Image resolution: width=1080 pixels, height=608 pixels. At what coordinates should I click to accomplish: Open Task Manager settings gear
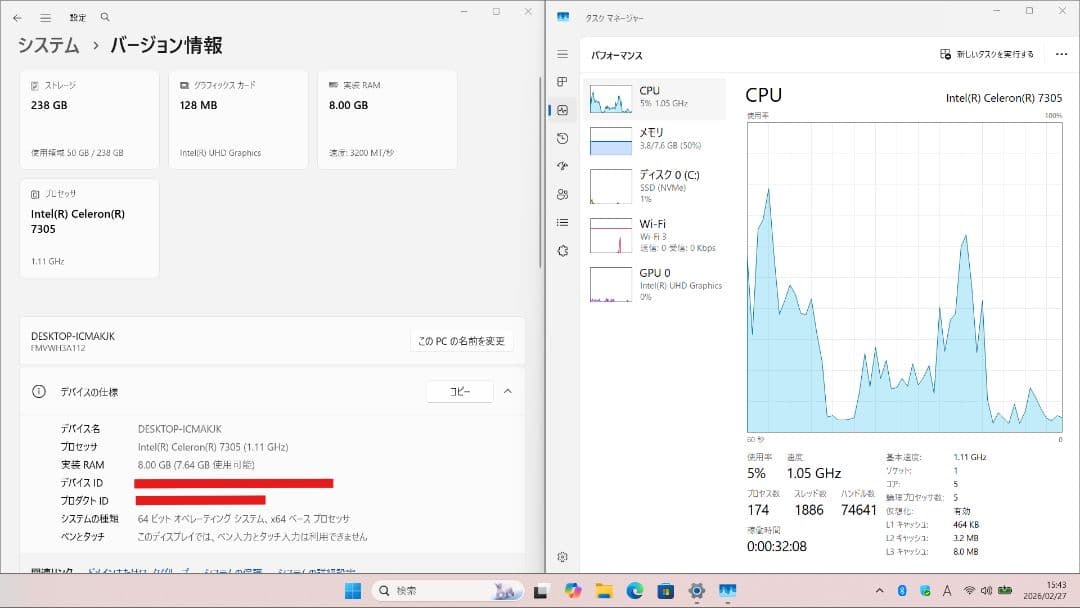563,557
